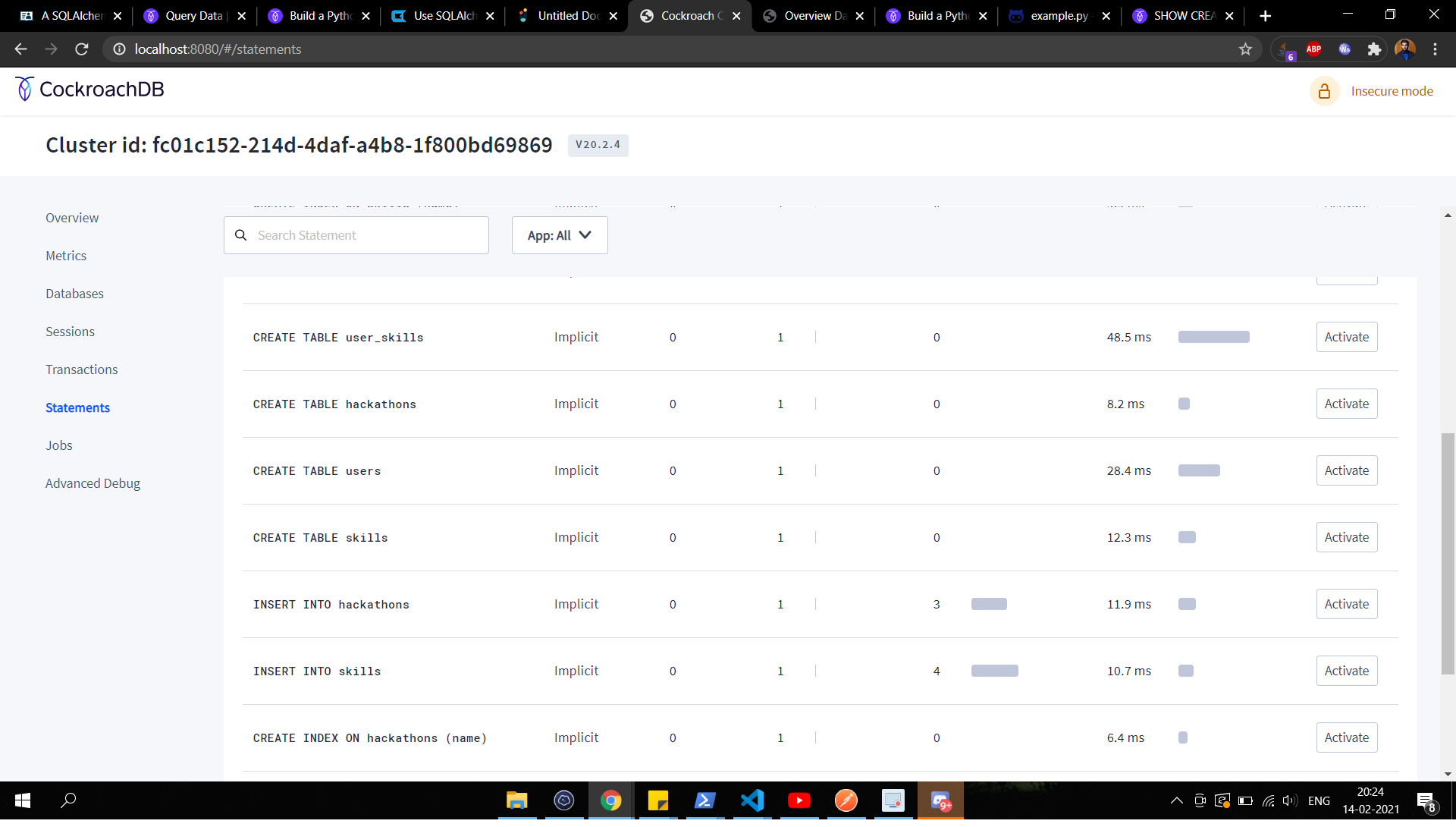Open a new browser tab

[x=1265, y=16]
